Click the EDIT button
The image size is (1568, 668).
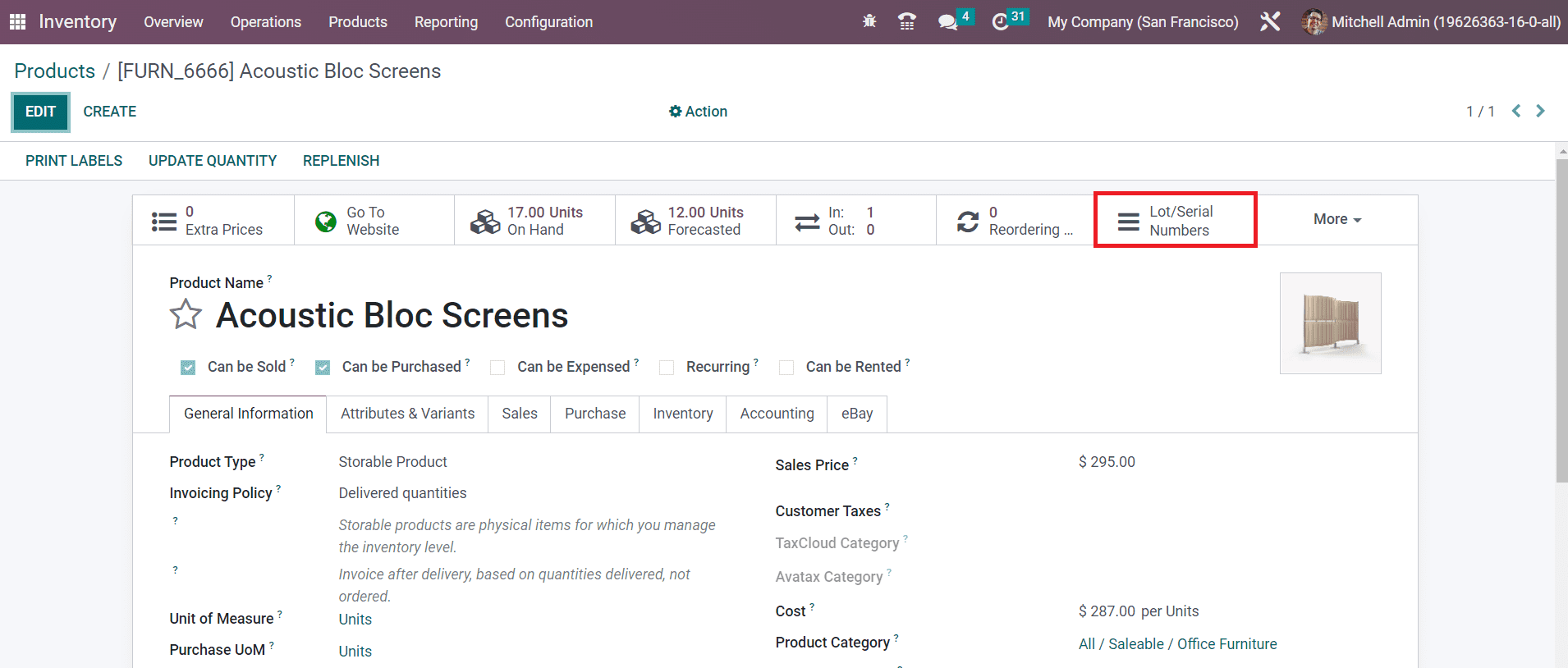click(x=40, y=112)
